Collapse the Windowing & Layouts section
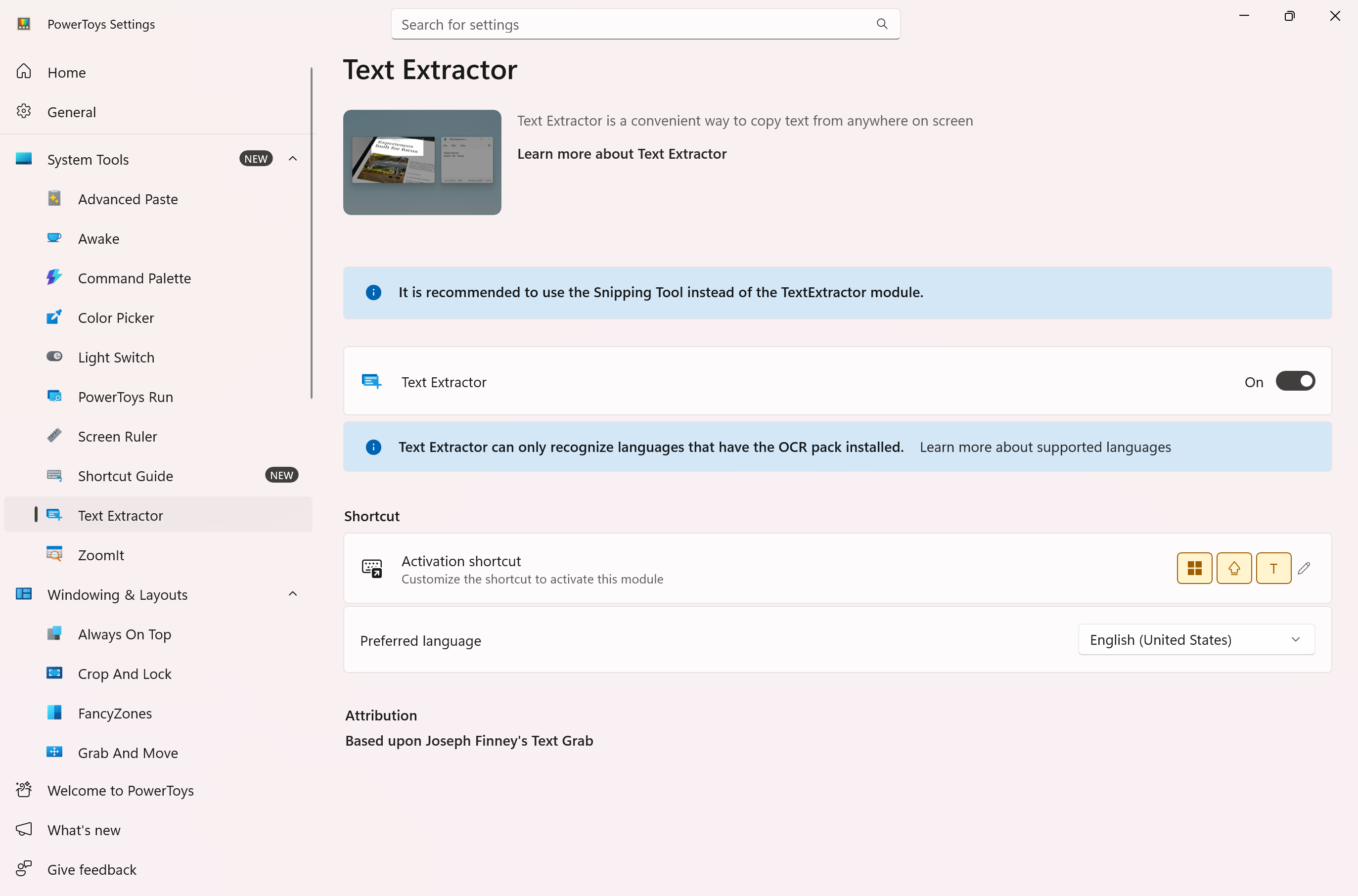Screen dimensions: 1358x896 point(293,594)
